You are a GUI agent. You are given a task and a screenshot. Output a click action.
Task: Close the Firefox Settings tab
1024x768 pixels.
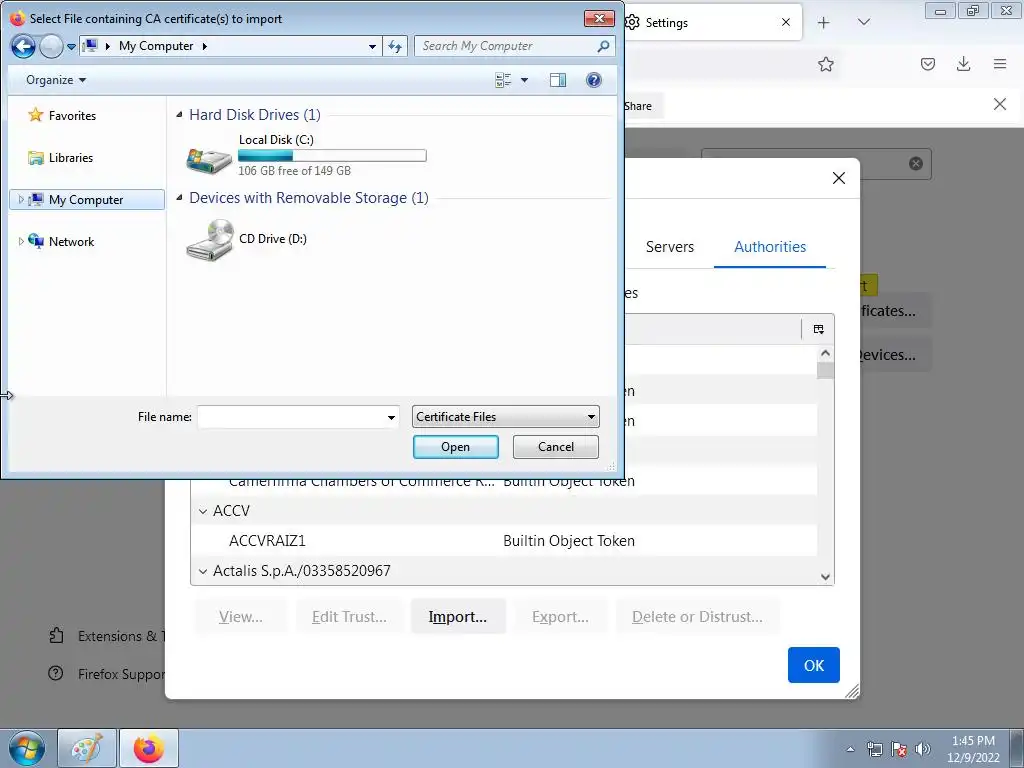click(786, 22)
